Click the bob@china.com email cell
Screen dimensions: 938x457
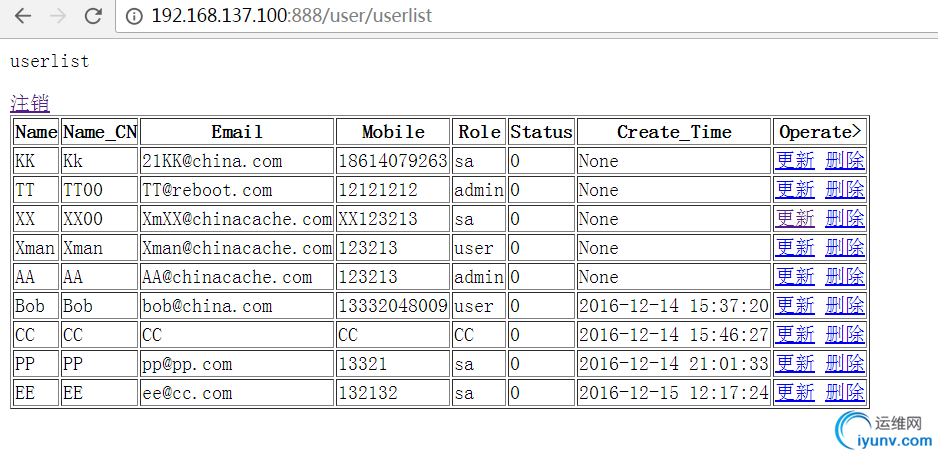[x=237, y=306]
